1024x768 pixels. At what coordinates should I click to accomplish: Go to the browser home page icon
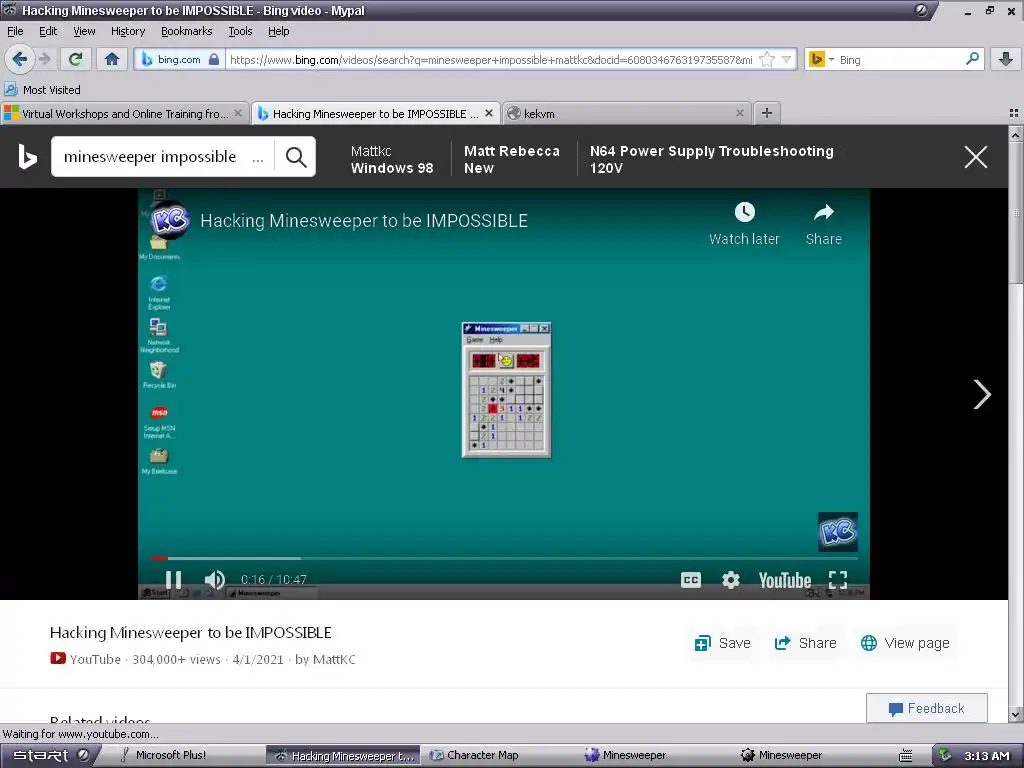(x=112, y=59)
